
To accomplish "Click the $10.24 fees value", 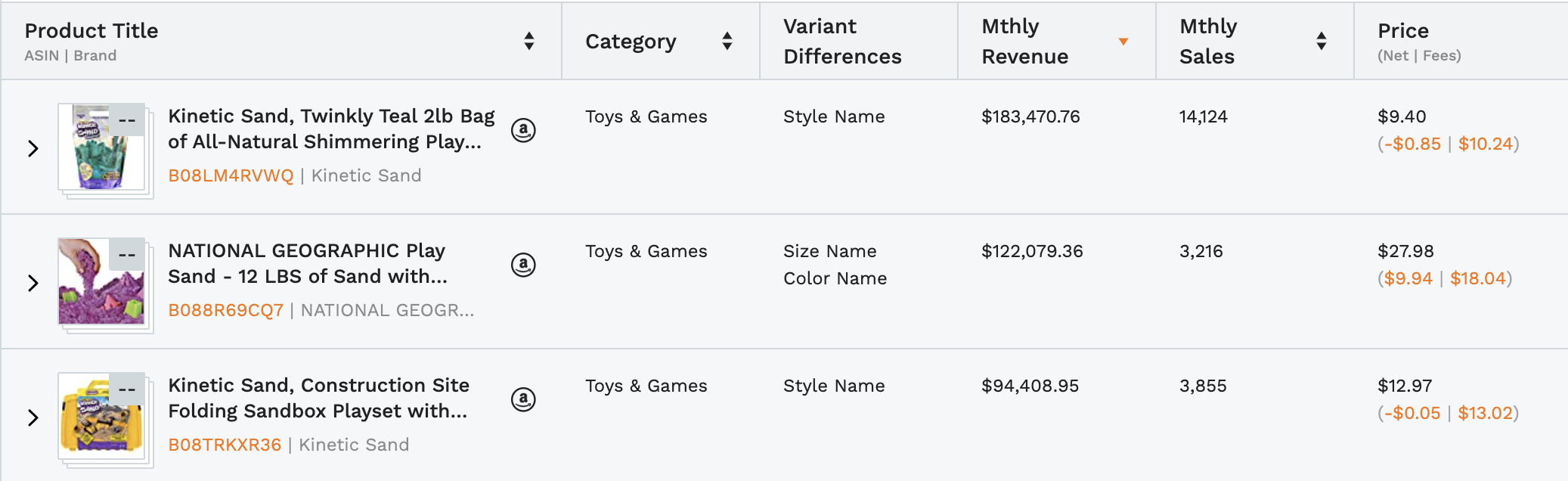I will (1485, 144).
